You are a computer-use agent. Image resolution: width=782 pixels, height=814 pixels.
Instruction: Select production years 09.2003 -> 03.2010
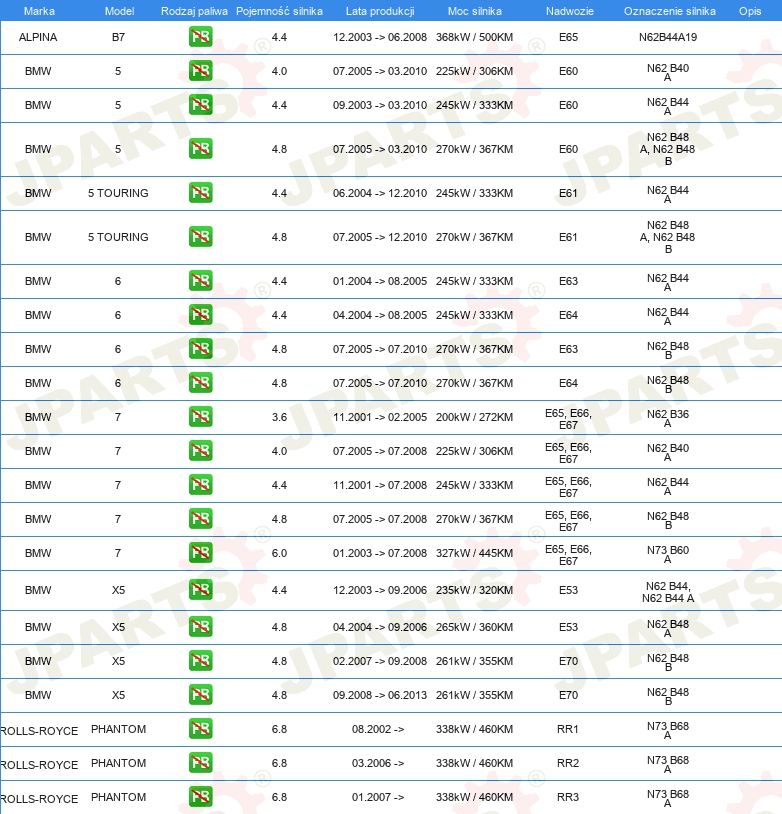(x=380, y=105)
